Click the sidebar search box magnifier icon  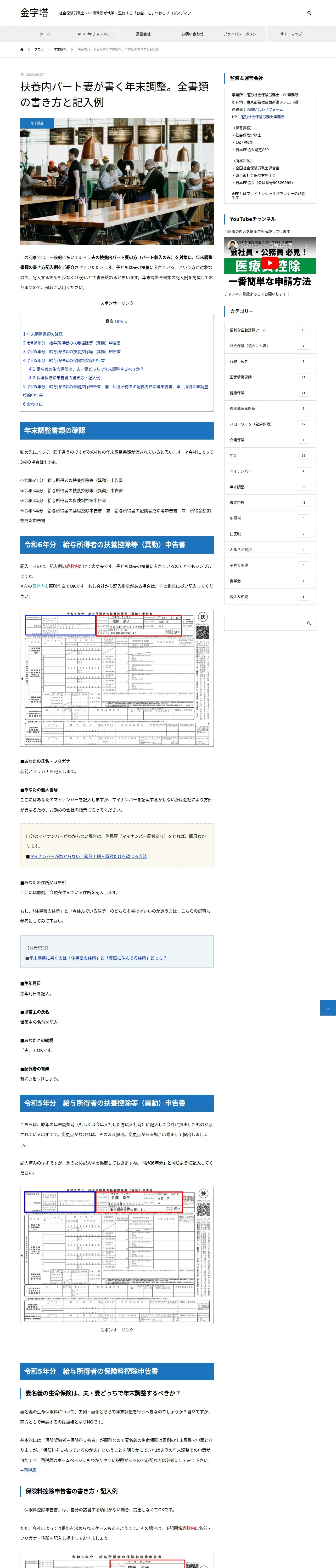309,623
